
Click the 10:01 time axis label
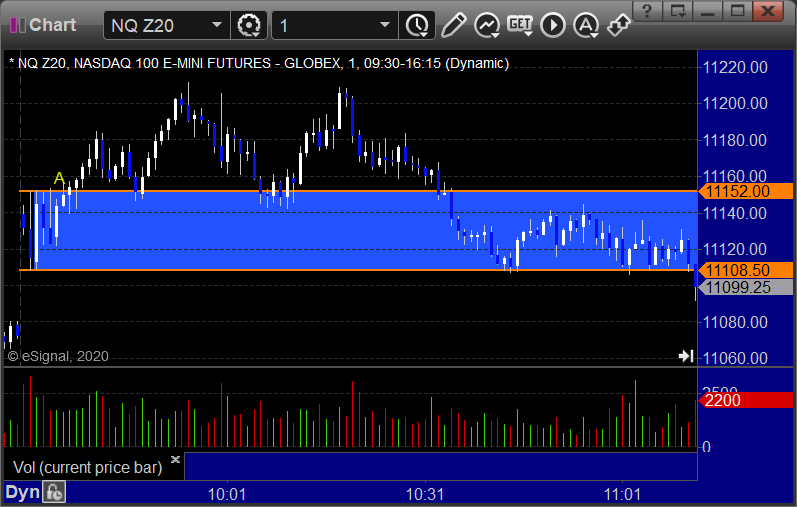pos(227,494)
